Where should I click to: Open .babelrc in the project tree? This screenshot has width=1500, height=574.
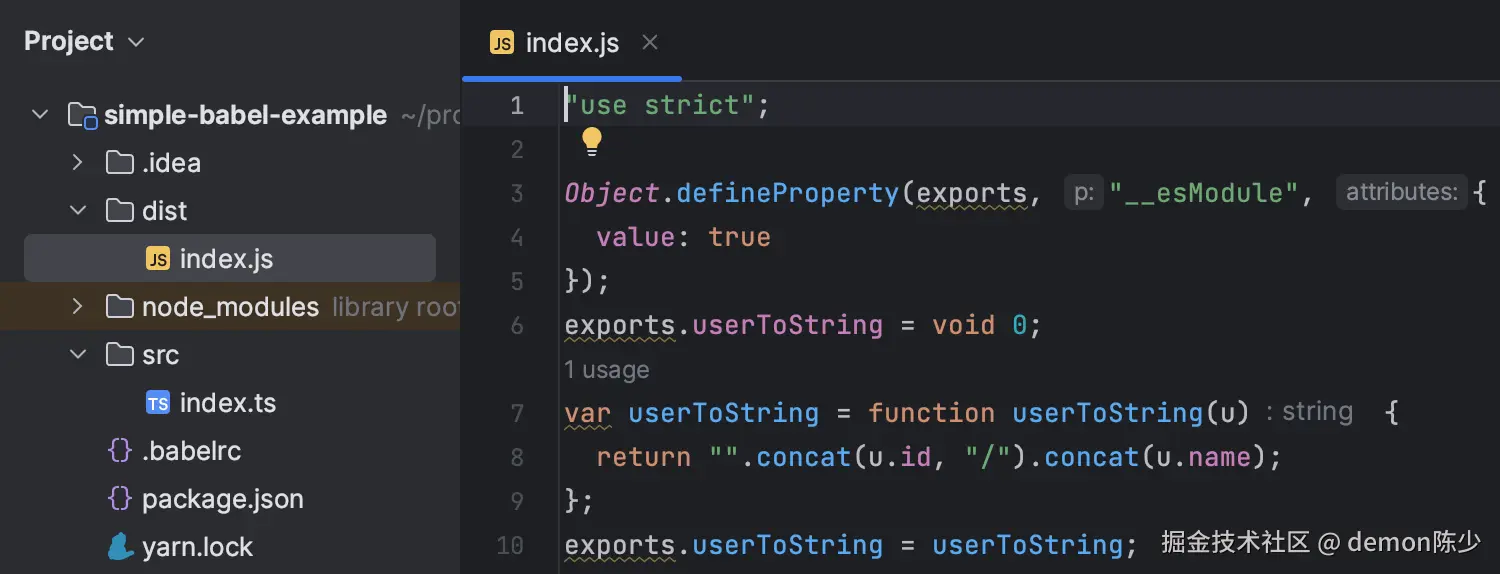192,451
